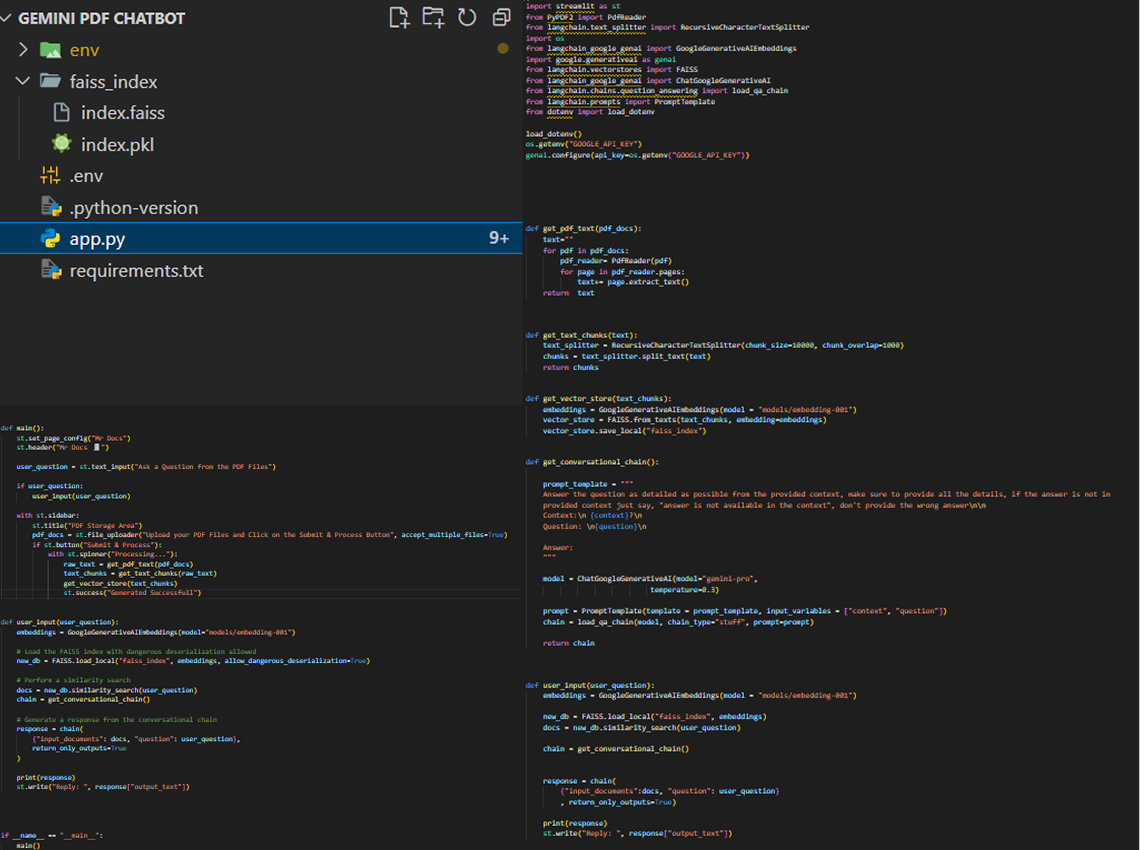Image resolution: width=1140 pixels, height=850 pixels.
Task: Refresh the explorer with the circular arrow icon
Action: [467, 17]
